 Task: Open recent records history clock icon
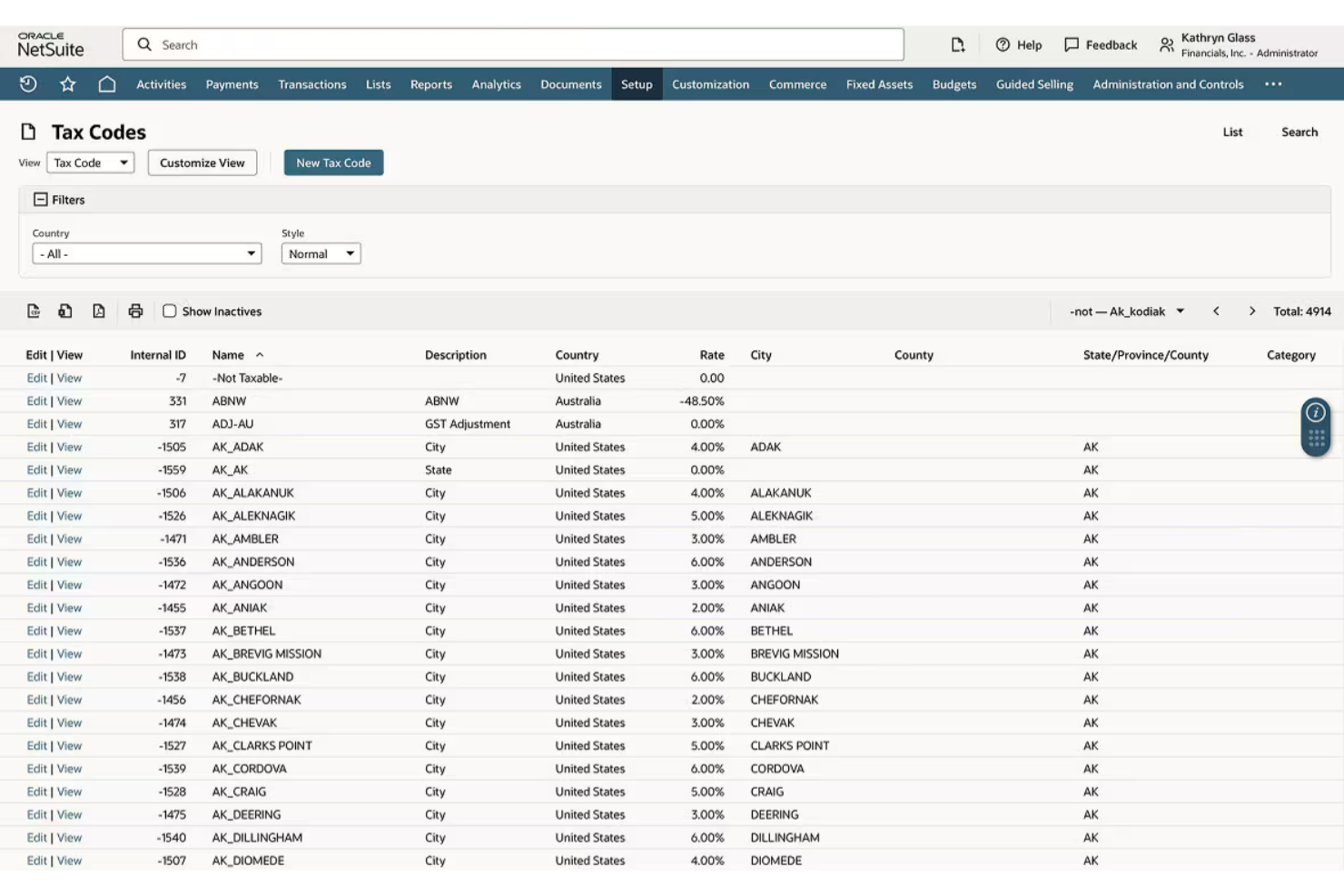[28, 84]
